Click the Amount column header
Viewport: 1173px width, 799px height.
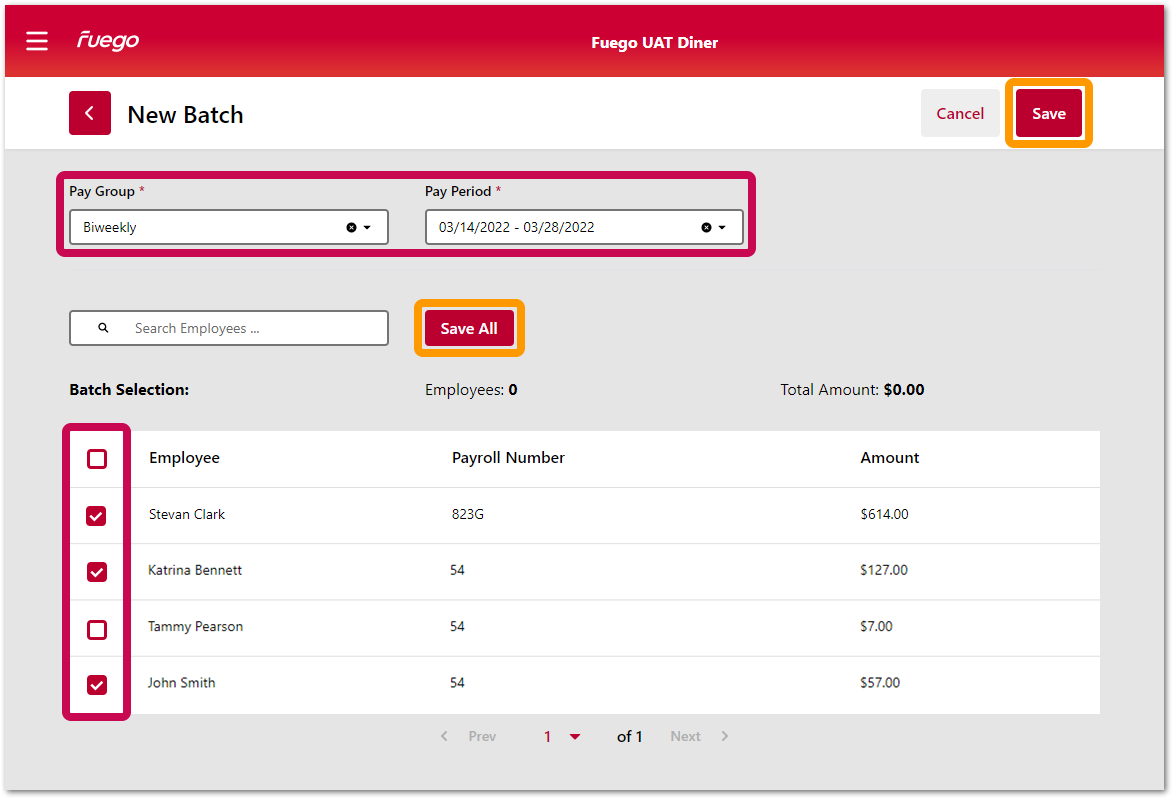tap(889, 458)
